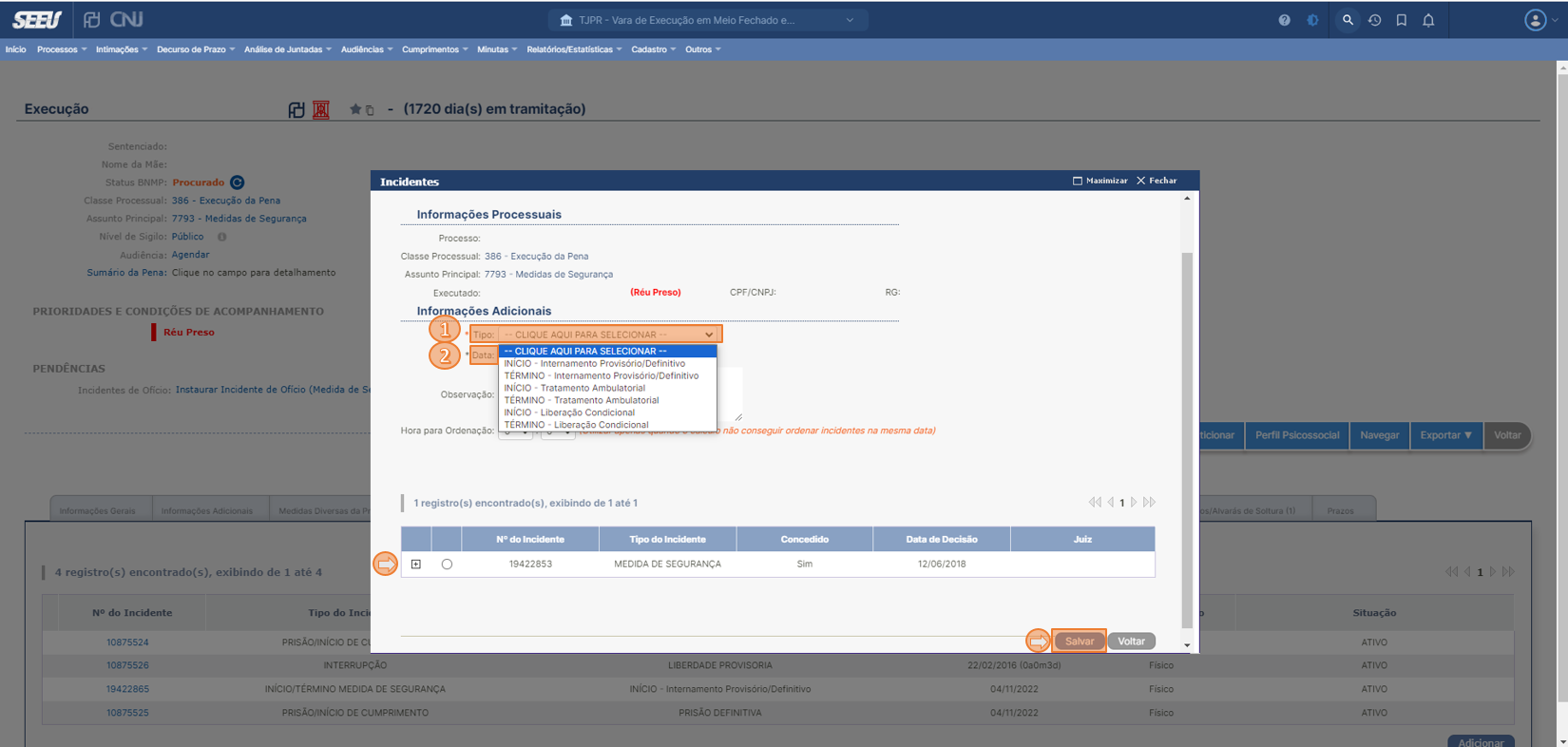Image resolution: width=1568 pixels, height=747 pixels.
Task: Open incident link 19422865
Action: point(127,689)
